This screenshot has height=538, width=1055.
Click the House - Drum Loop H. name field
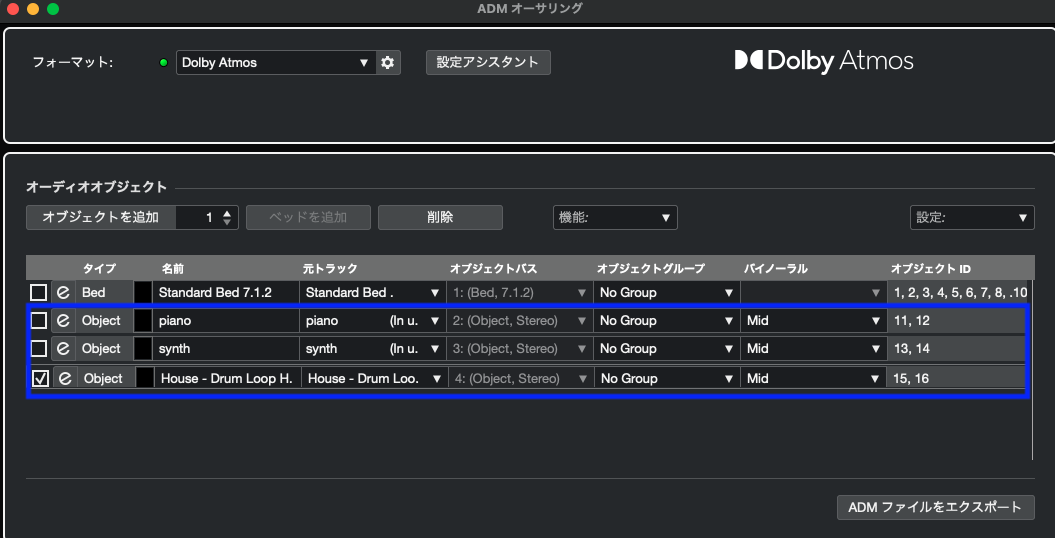(x=227, y=379)
